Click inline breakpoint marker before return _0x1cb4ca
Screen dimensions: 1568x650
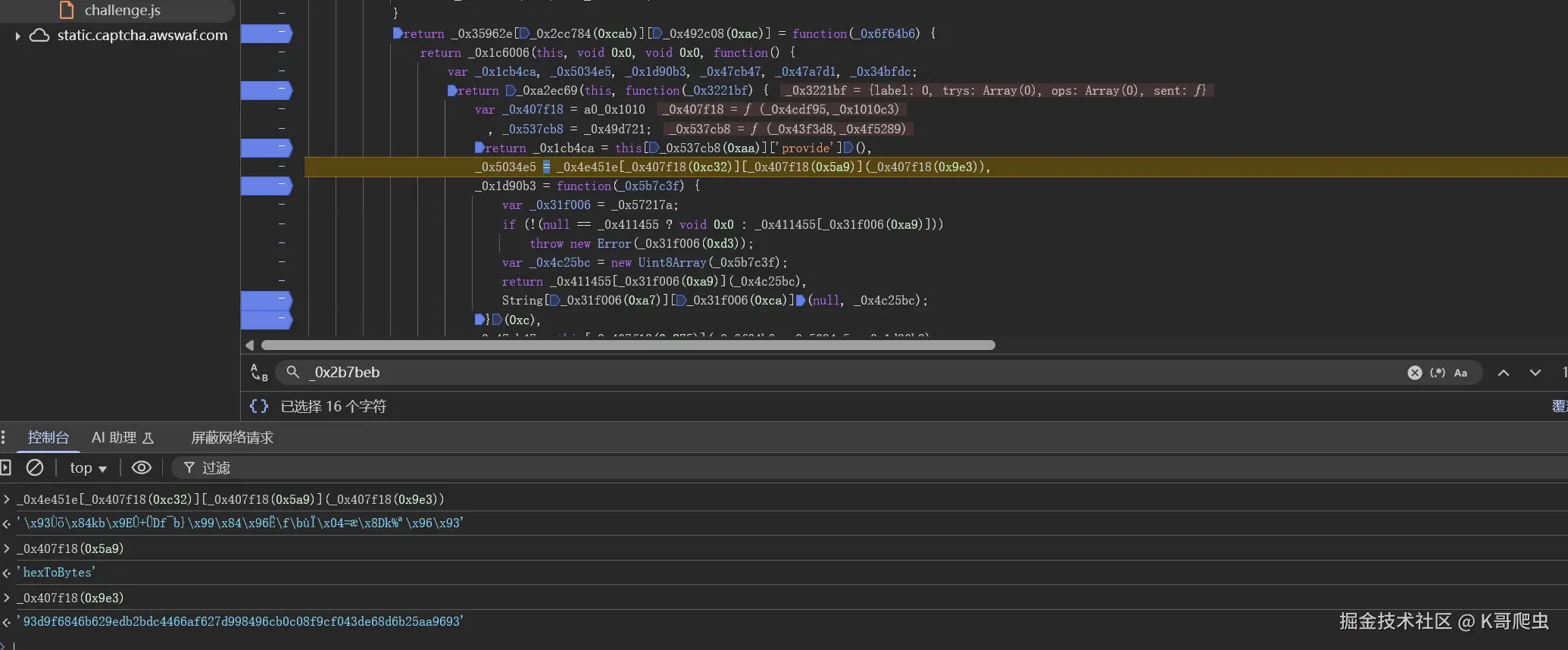click(479, 148)
